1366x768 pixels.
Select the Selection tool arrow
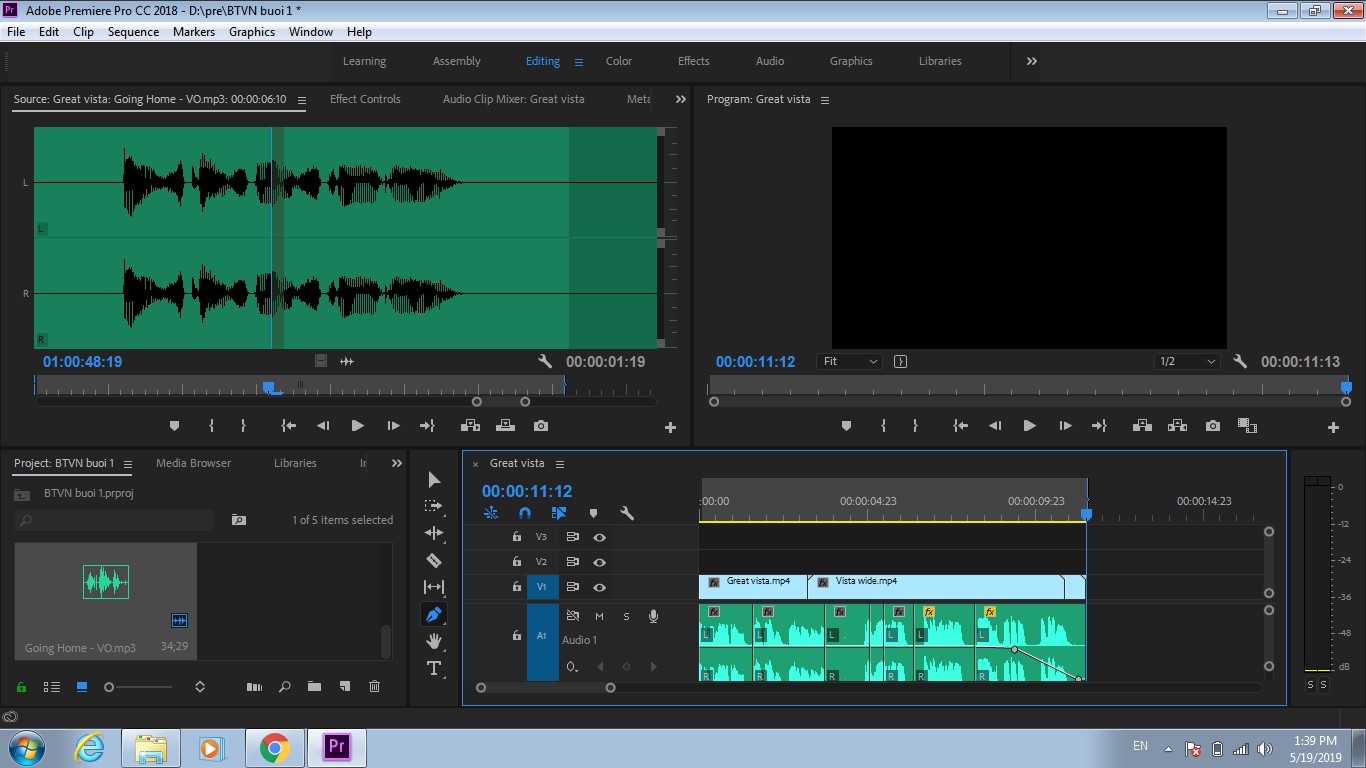(434, 480)
